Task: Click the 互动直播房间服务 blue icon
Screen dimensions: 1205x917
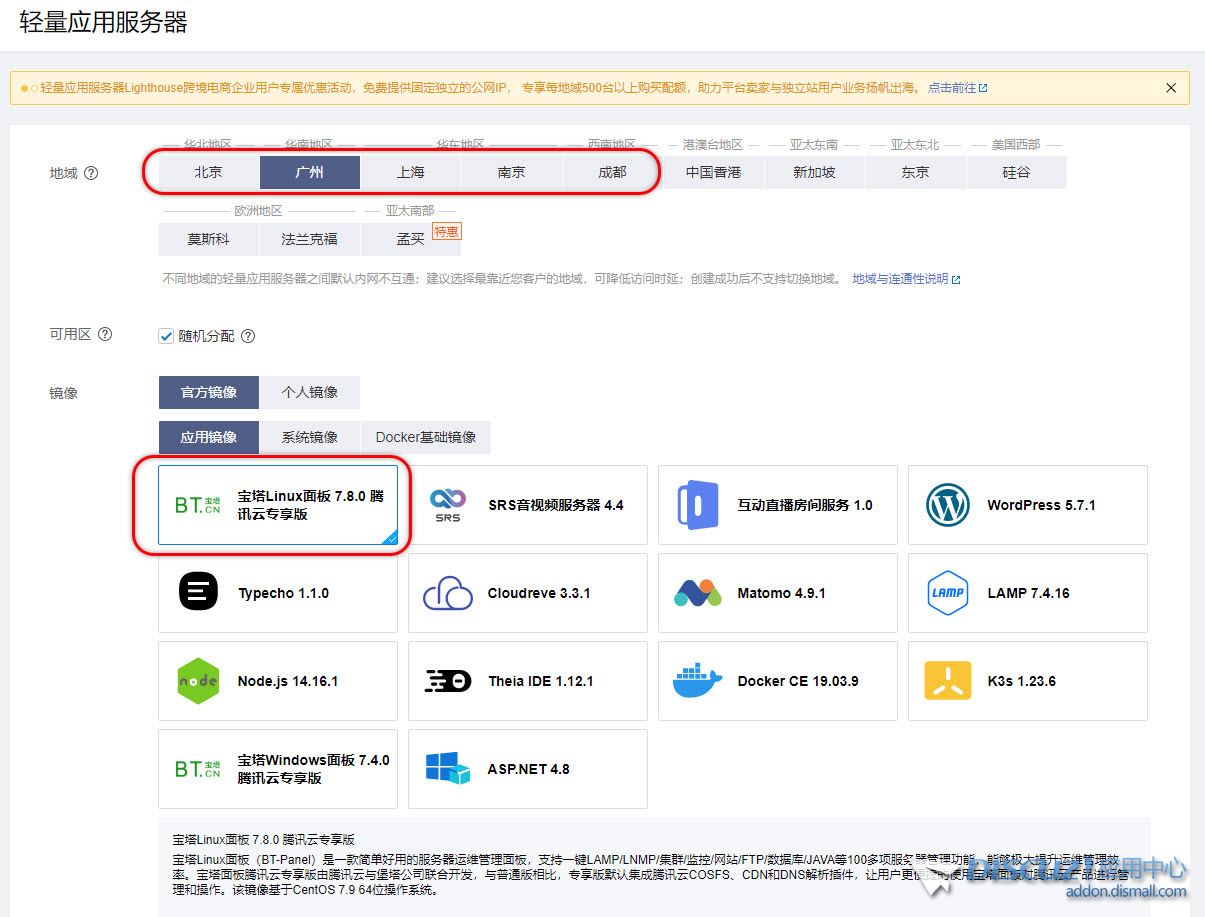Action: point(698,505)
